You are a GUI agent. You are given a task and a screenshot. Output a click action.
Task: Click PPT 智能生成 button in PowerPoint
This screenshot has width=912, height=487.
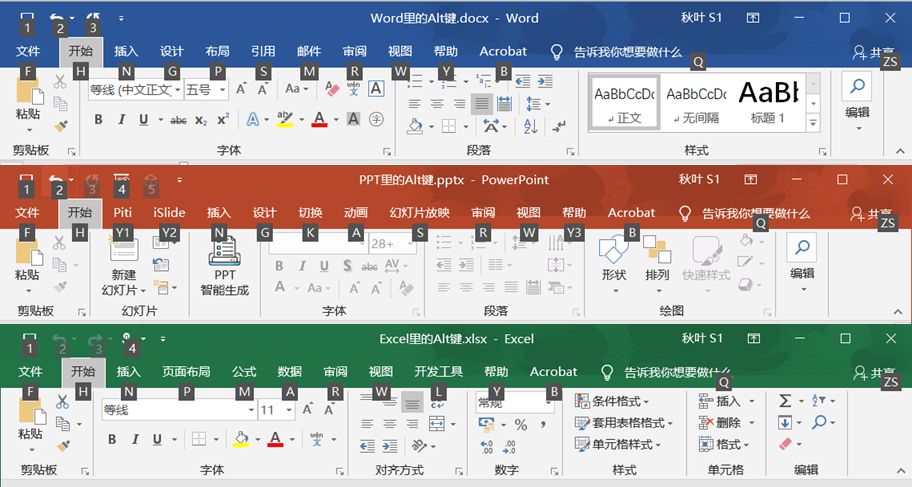(x=225, y=266)
